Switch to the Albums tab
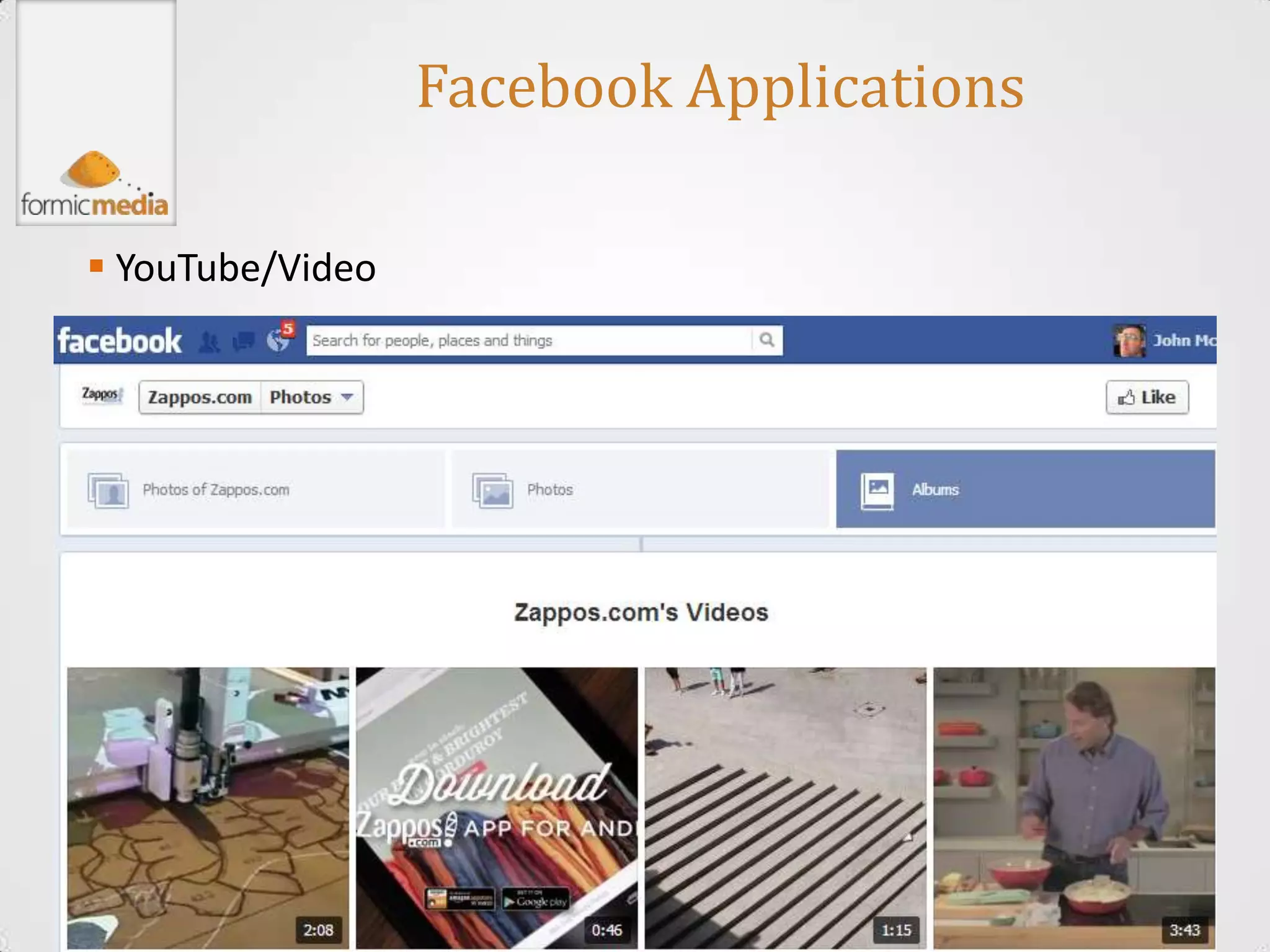Viewport: 1270px width, 952px height. tap(1025, 489)
